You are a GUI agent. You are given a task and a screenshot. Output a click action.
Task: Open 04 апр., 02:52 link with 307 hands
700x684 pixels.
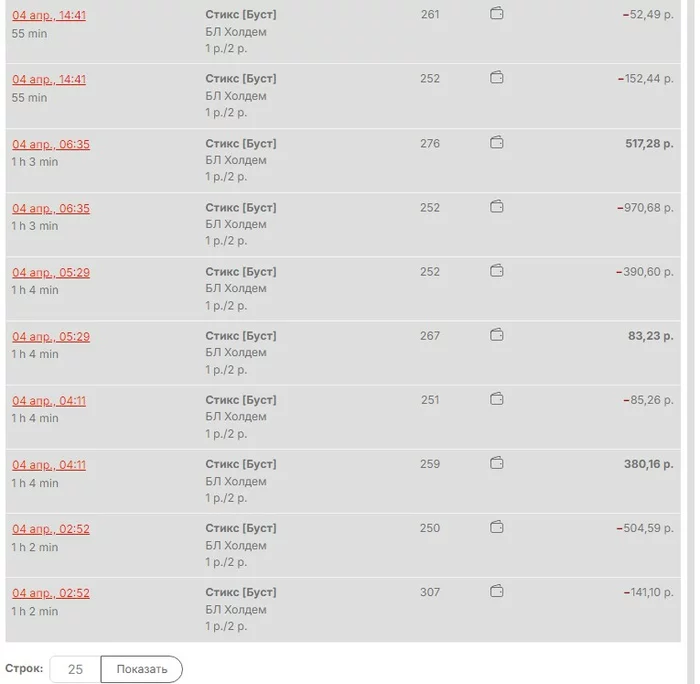[x=51, y=593]
